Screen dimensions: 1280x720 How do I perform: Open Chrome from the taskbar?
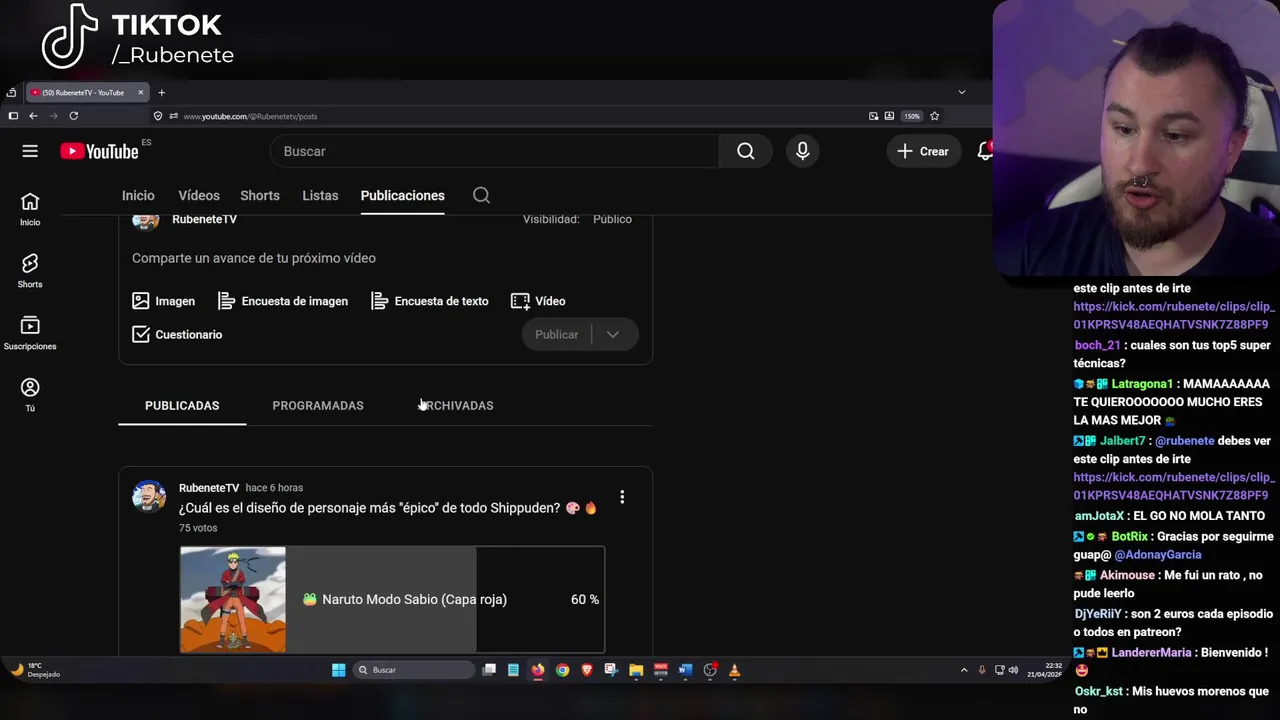562,670
